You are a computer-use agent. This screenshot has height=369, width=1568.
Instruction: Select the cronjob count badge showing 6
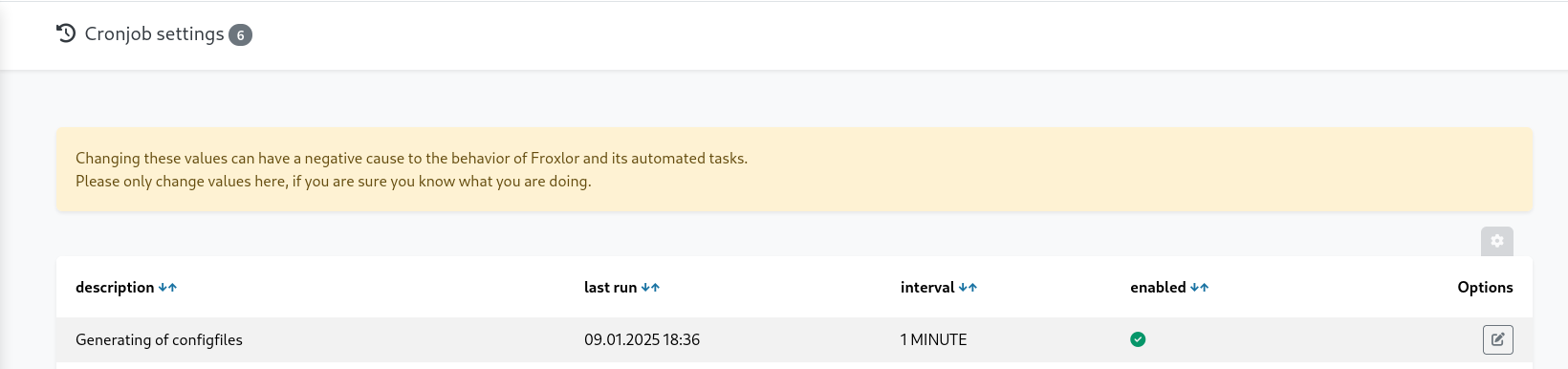240,35
